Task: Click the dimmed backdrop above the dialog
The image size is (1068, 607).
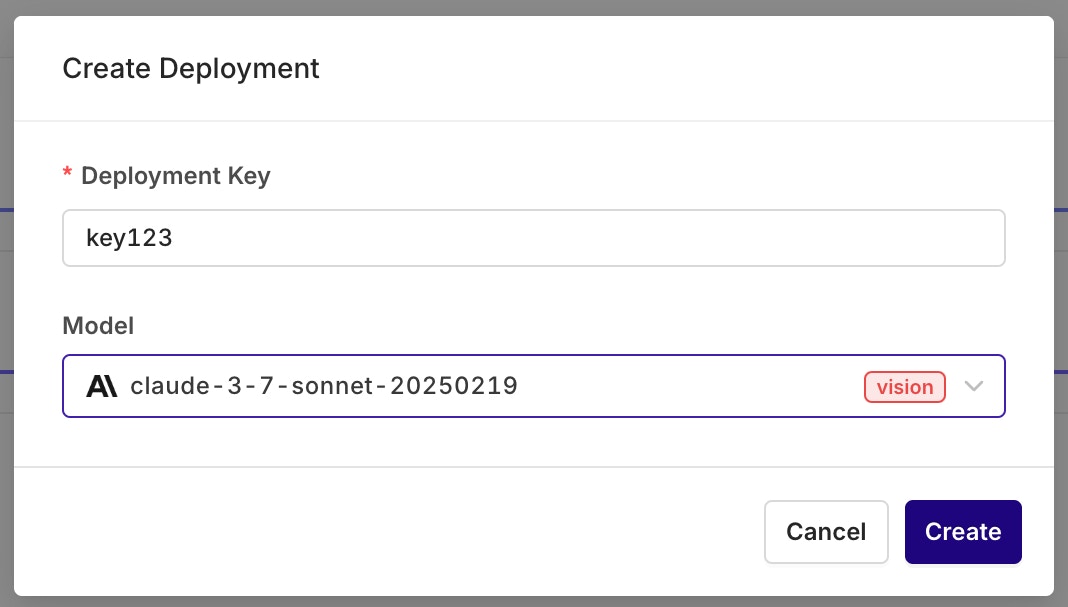Action: (533, 7)
